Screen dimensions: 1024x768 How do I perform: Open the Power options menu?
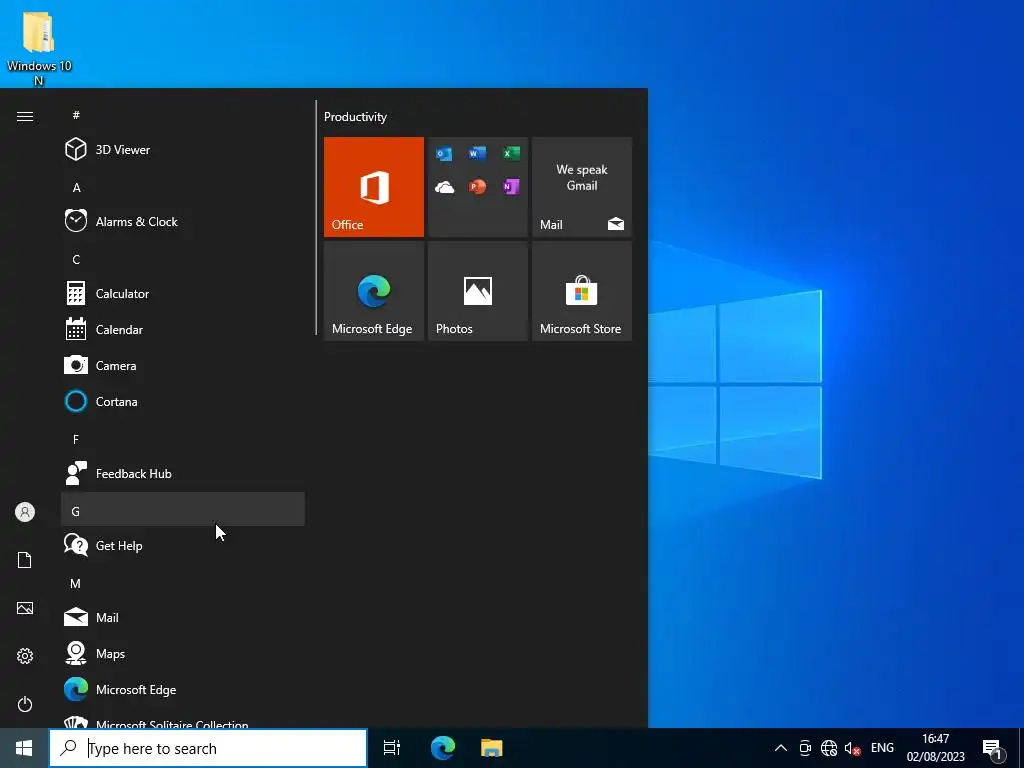25,704
